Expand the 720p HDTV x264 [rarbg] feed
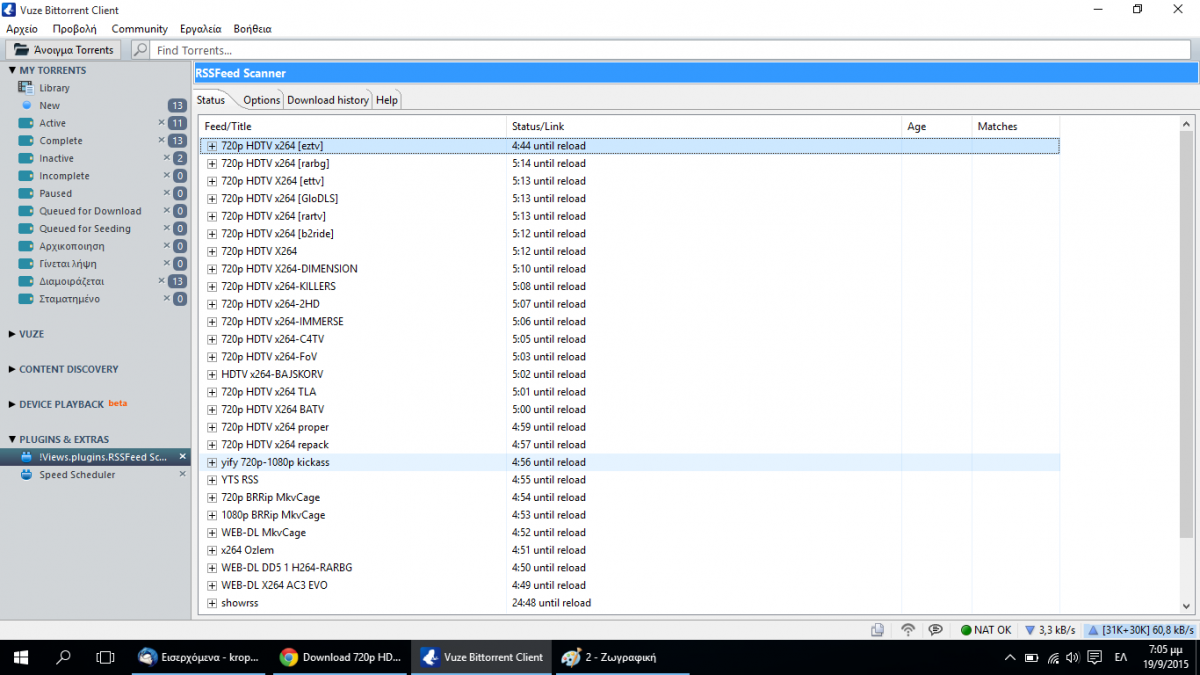The image size is (1200, 675). pyautogui.click(x=212, y=163)
